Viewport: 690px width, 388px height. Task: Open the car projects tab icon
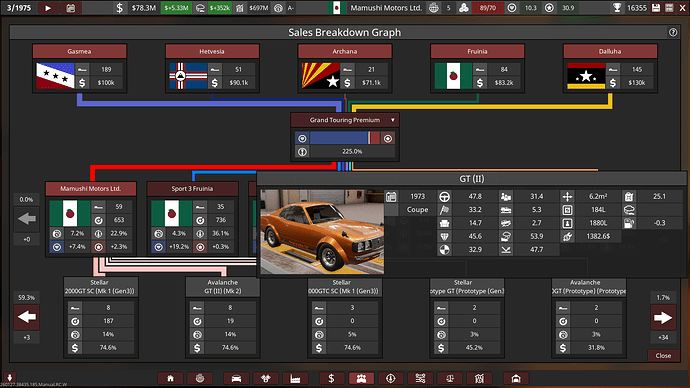(x=236, y=378)
